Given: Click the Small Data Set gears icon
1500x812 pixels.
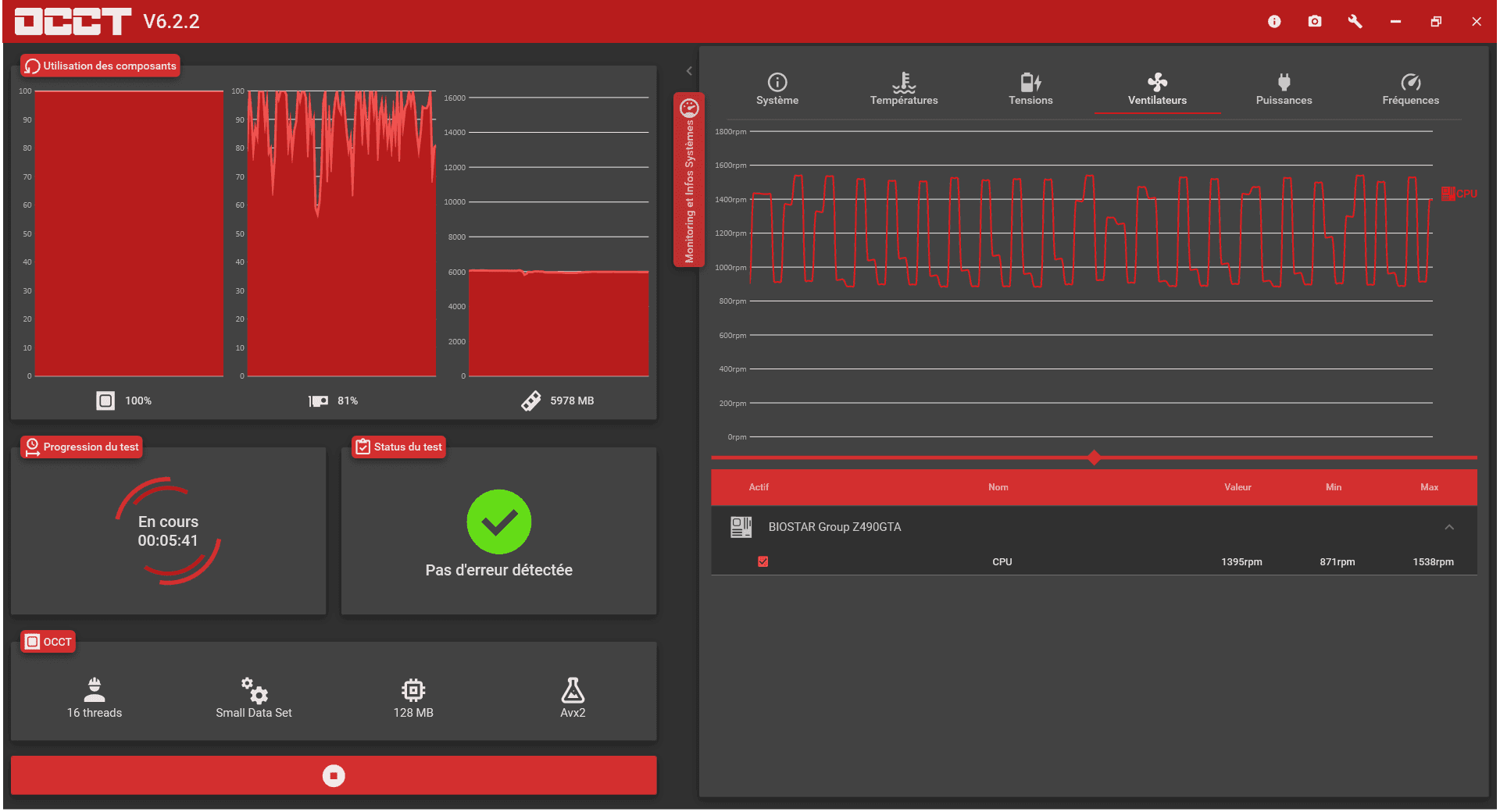Looking at the screenshot, I should tap(254, 689).
